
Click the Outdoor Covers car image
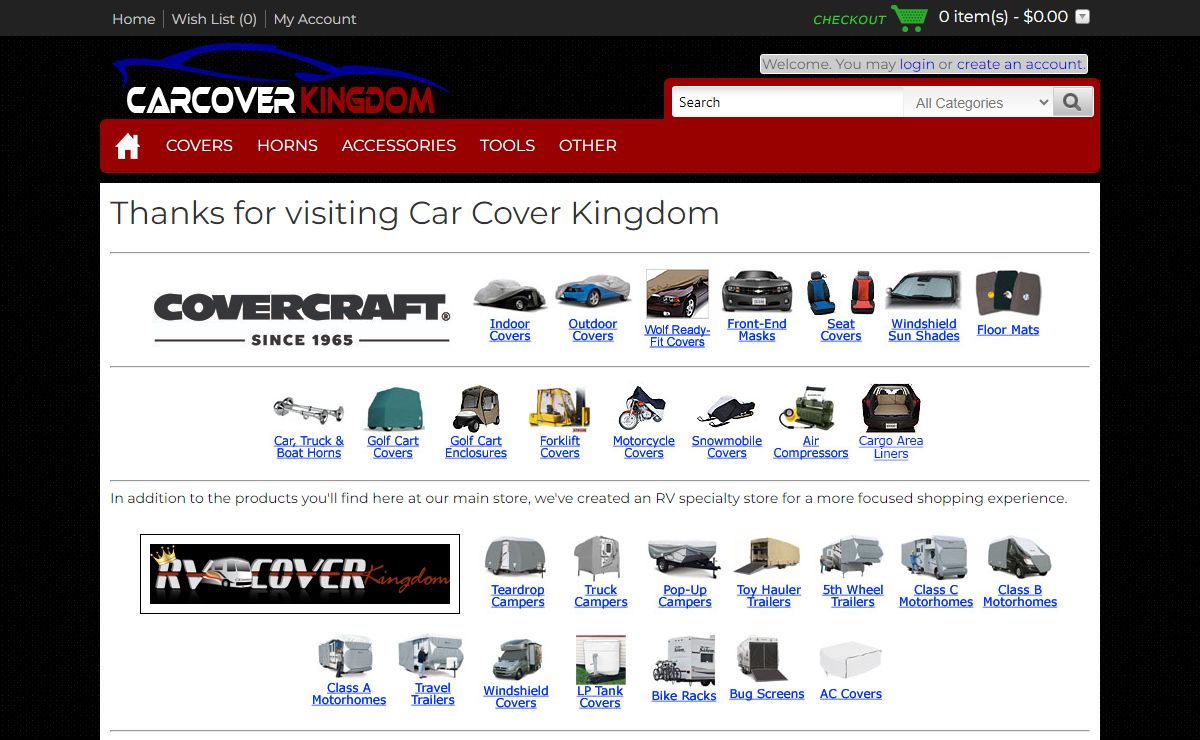click(593, 291)
